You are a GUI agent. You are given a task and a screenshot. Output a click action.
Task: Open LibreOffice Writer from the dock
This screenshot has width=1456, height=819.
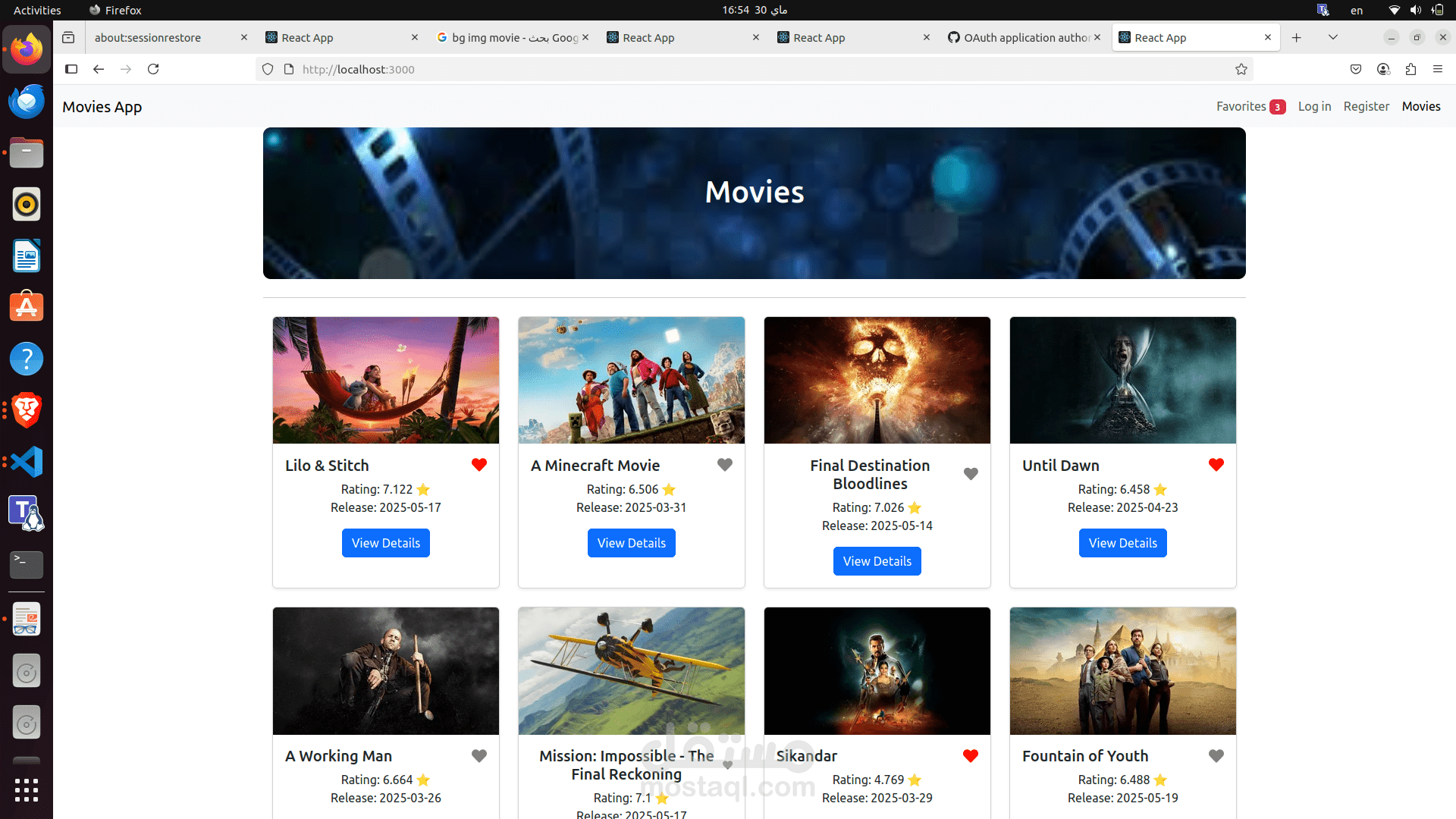click(27, 256)
